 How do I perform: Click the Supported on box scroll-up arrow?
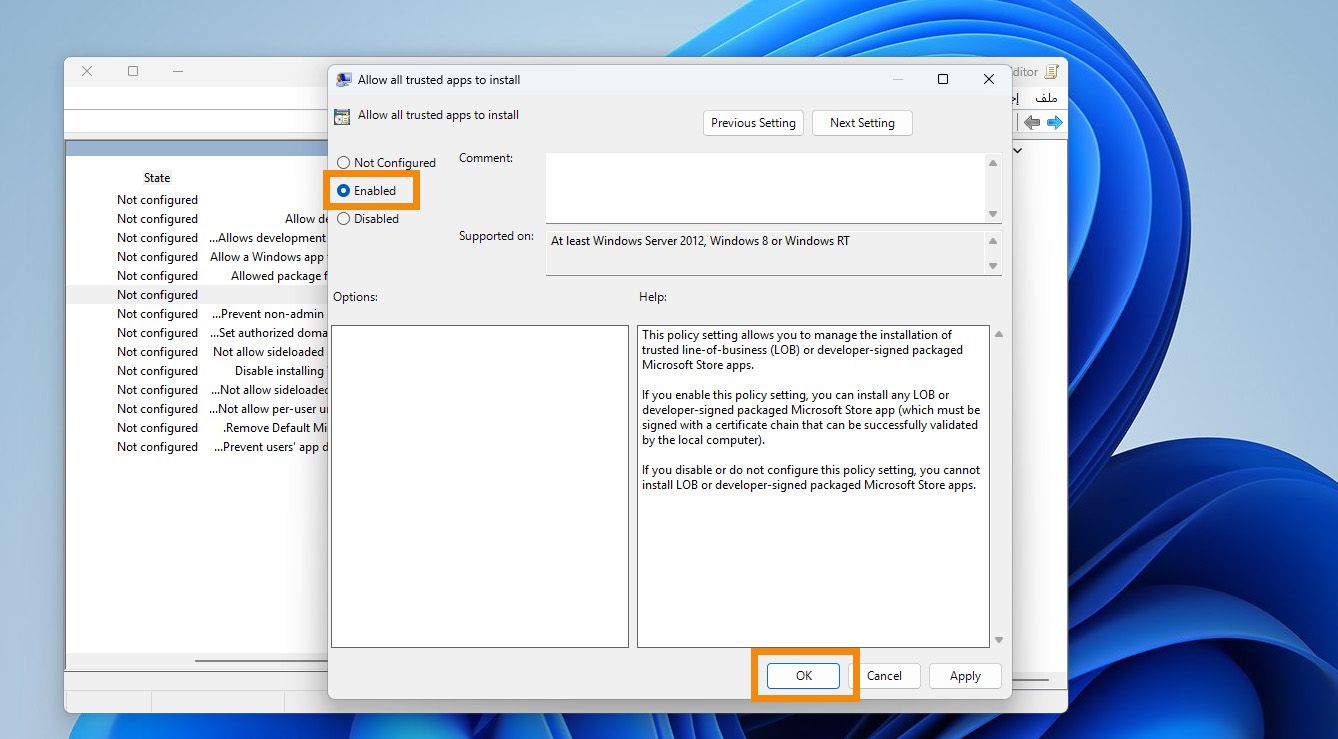point(993,241)
